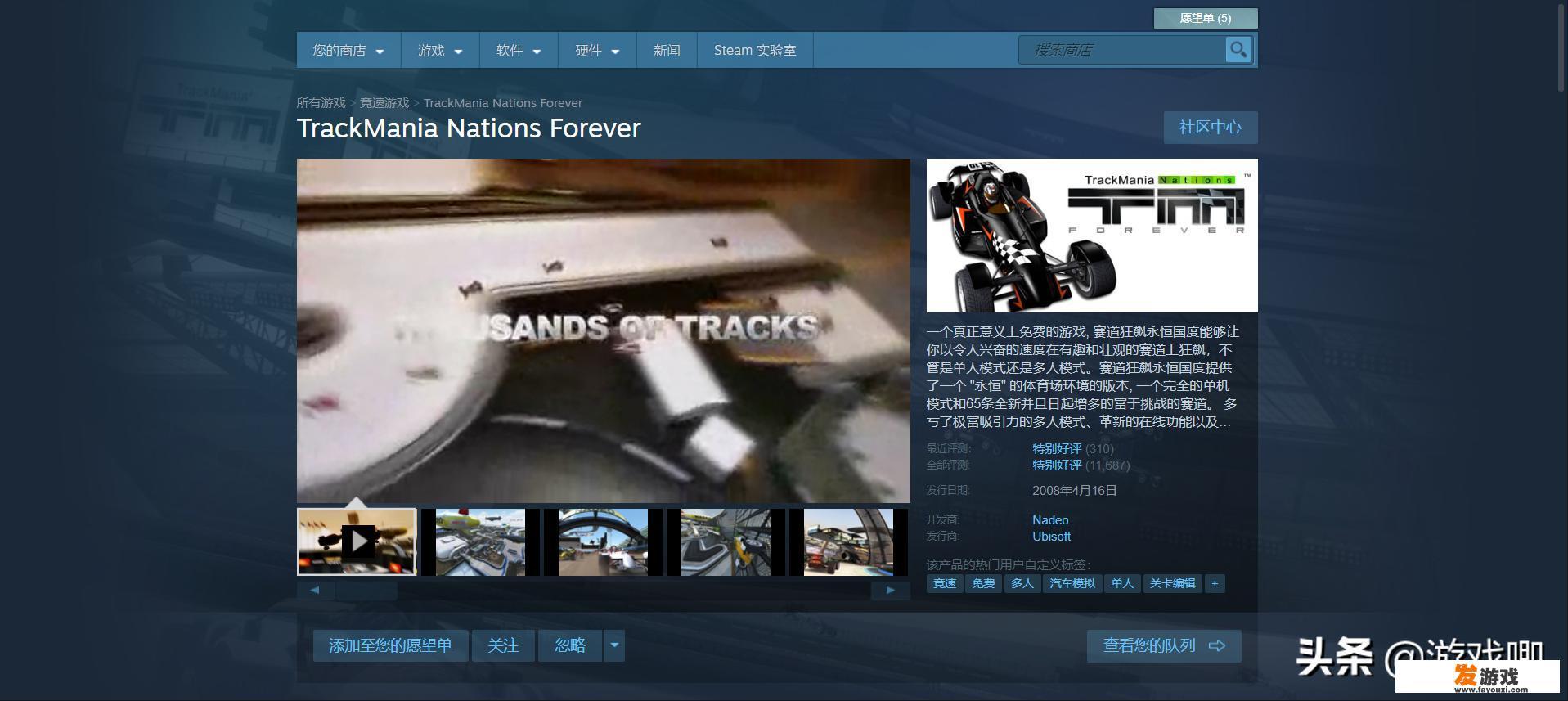Click the plus tag button
Screen dimensions: 1568x701
click(x=1215, y=583)
